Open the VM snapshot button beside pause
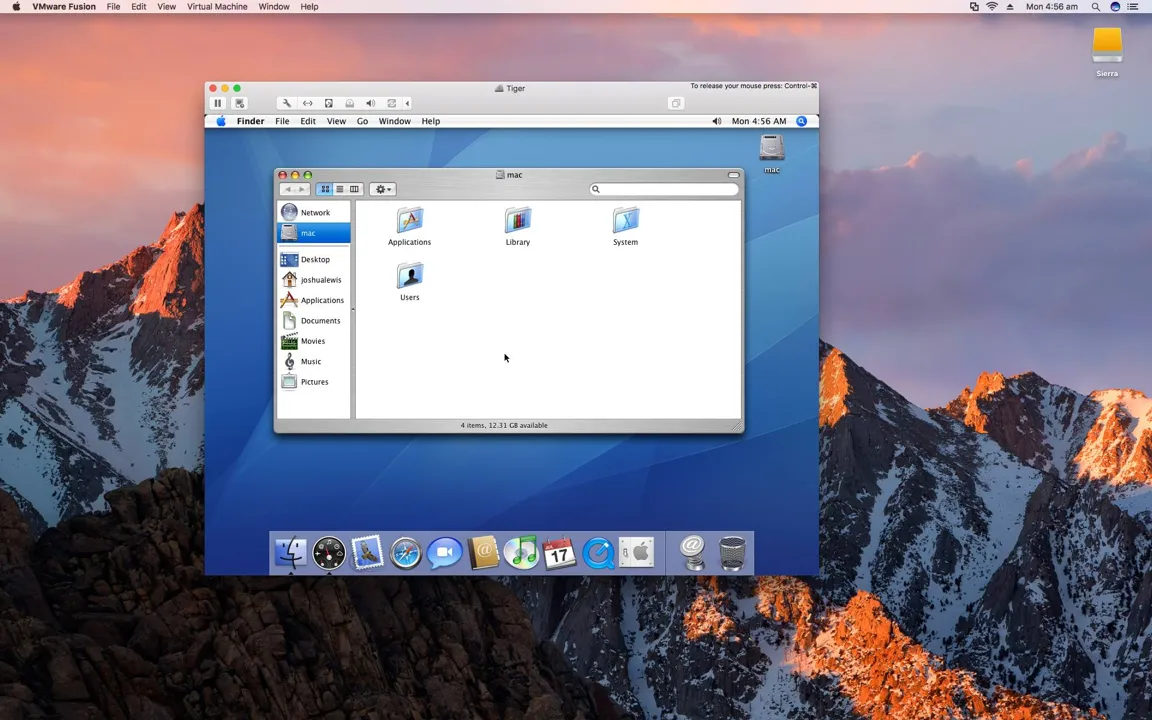 coord(240,104)
